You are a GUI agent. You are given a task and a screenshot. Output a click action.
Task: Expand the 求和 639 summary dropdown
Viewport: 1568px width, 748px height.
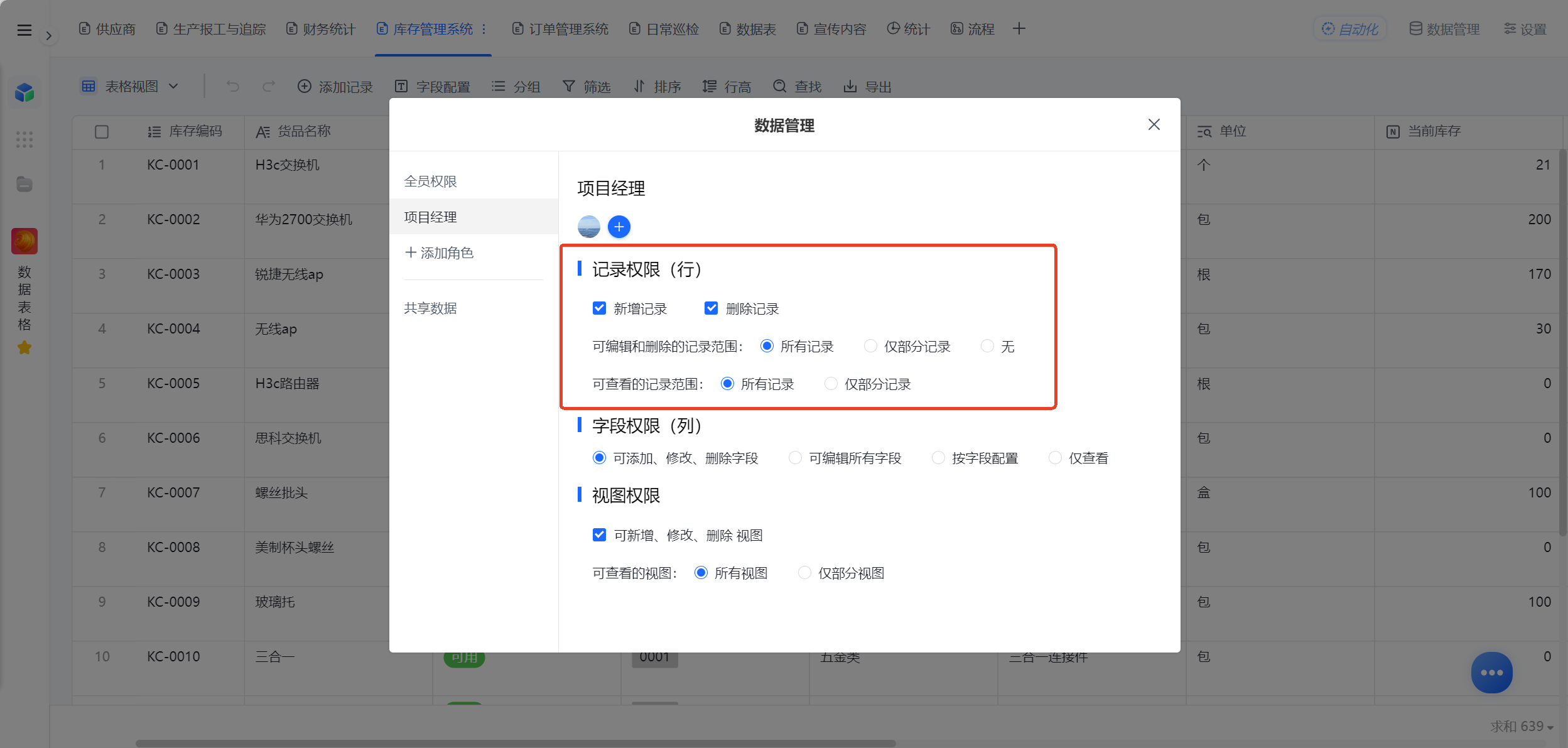click(x=1522, y=727)
